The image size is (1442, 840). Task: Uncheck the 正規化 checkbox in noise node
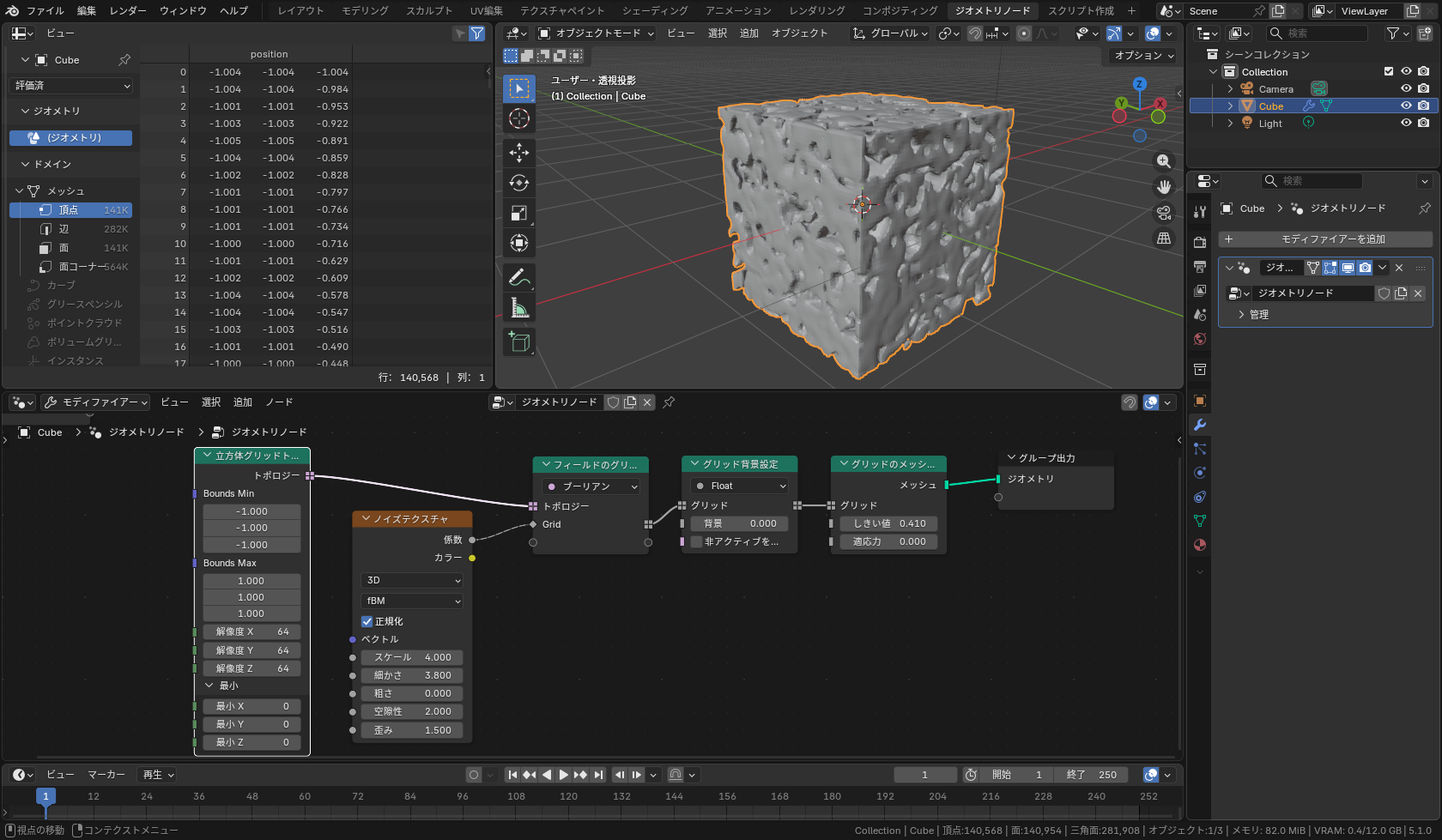[367, 621]
